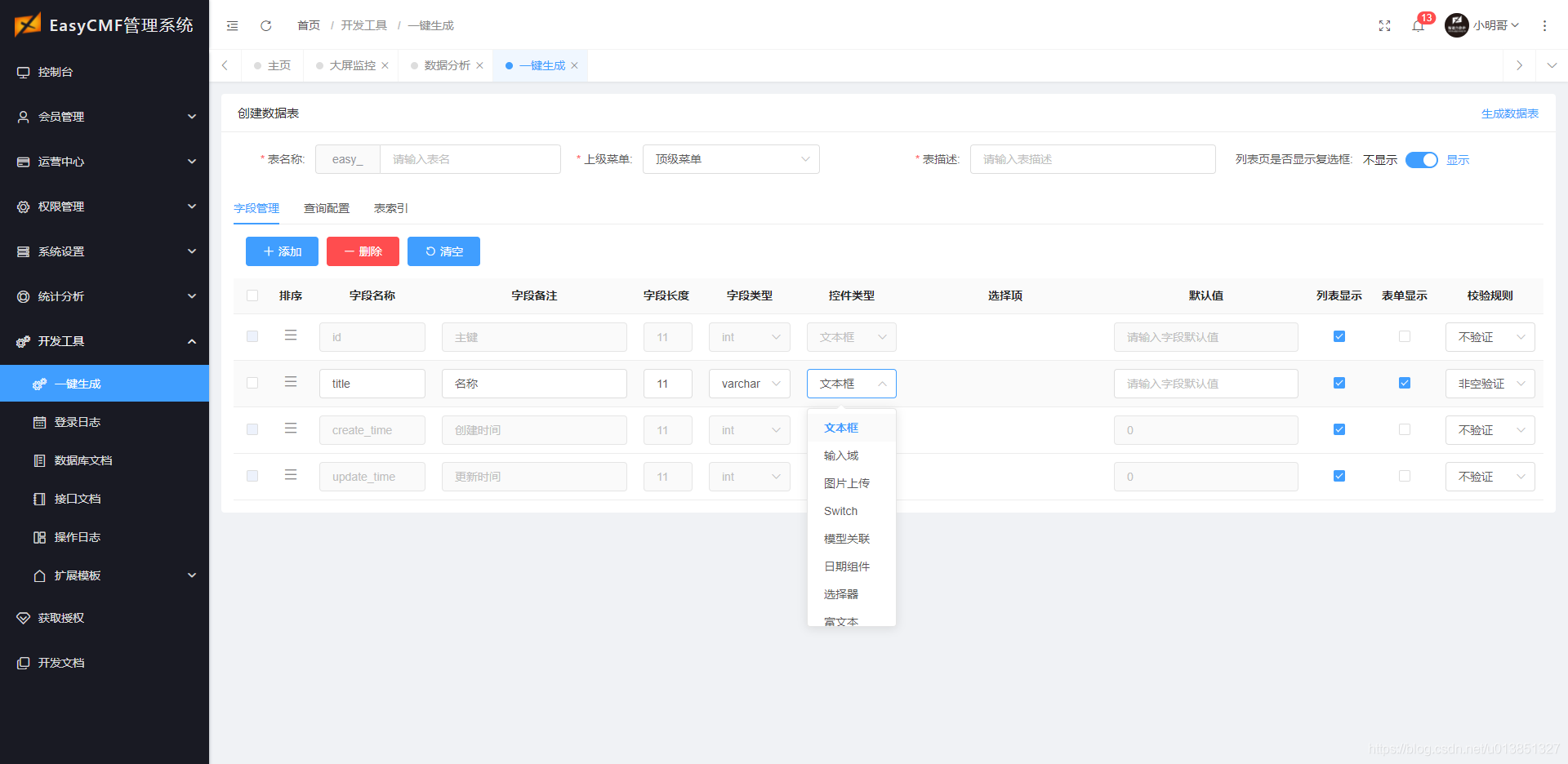Viewport: 1568px width, 764px height.
Task: Choose Switch from the dropdown list
Action: click(852, 511)
